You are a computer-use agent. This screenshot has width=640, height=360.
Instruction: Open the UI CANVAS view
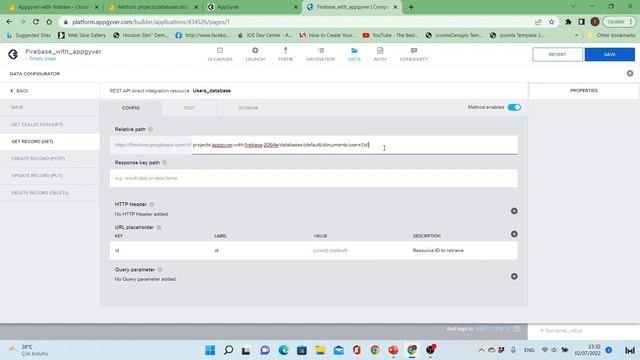220,54
